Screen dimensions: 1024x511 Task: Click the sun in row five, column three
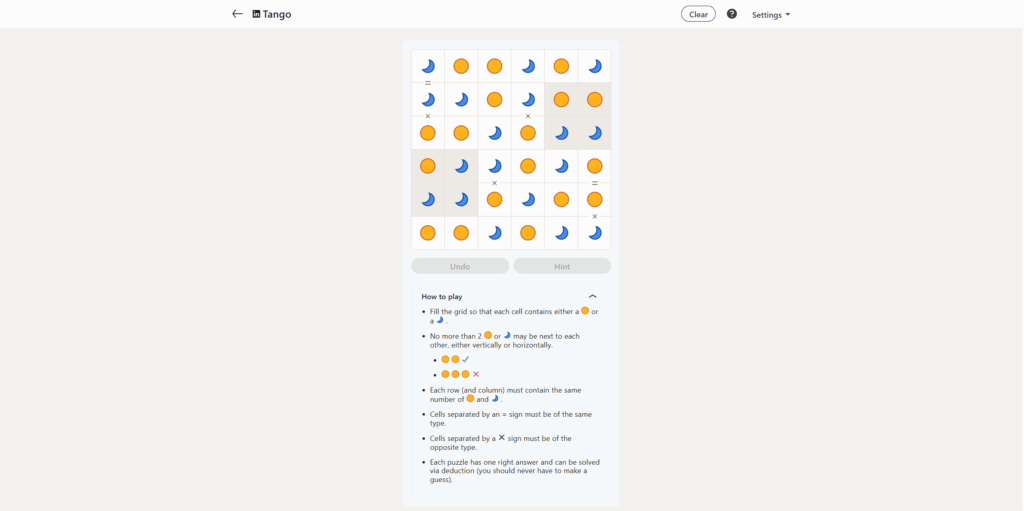[x=494, y=200]
